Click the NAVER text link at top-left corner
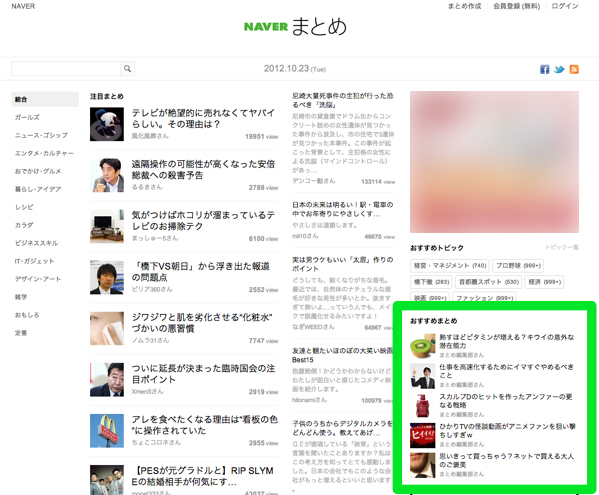The width and height of the screenshot is (599, 495). pos(23,6)
